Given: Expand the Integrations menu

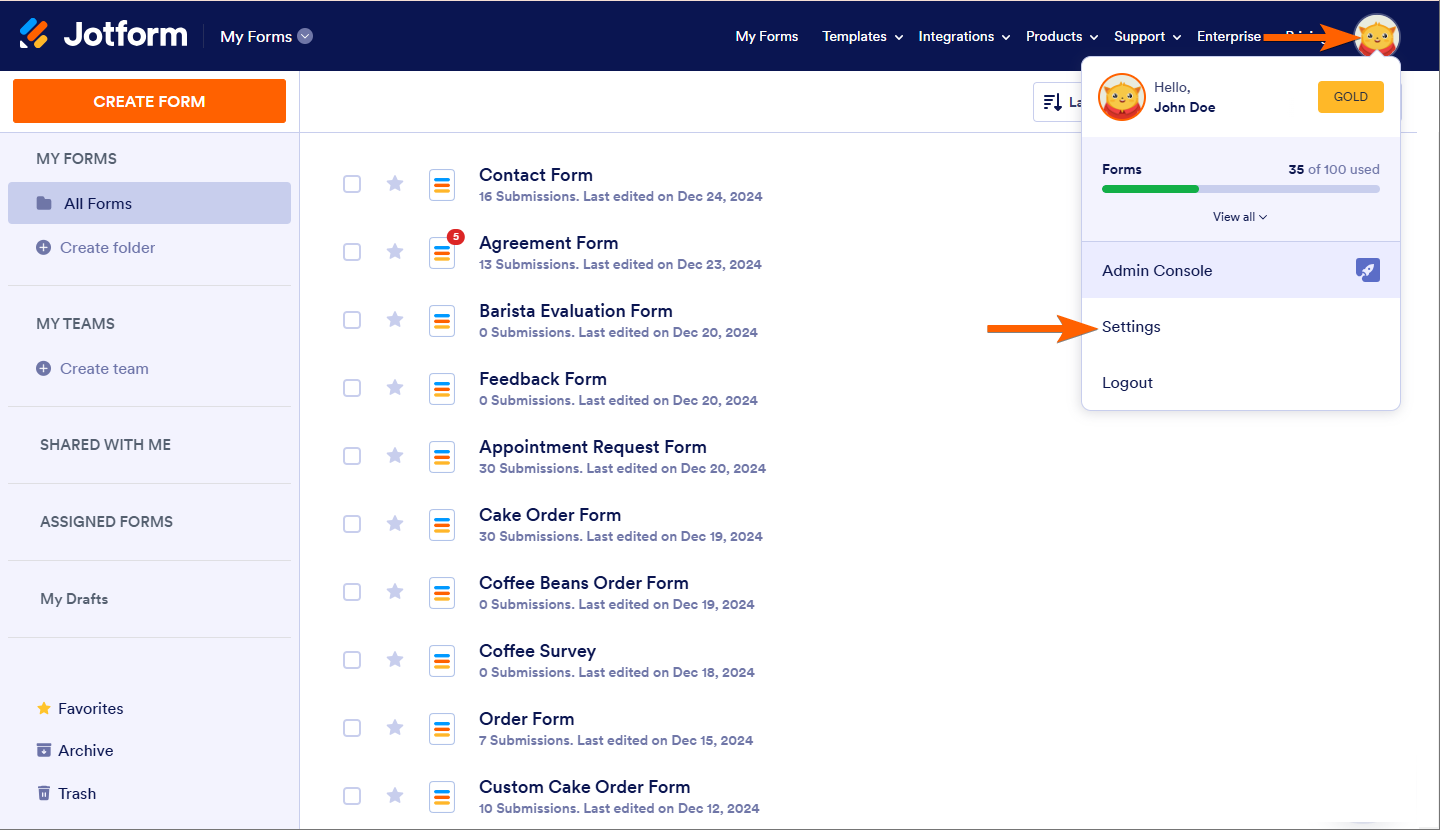Looking at the screenshot, I should coord(964,37).
